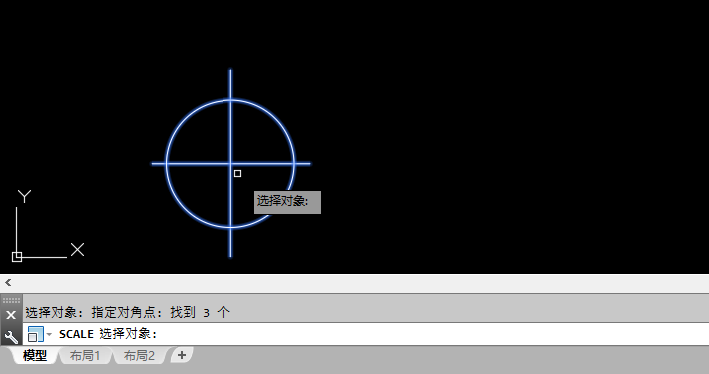Switch to the 模型 tab
The height and width of the screenshot is (374, 709).
(x=34, y=355)
